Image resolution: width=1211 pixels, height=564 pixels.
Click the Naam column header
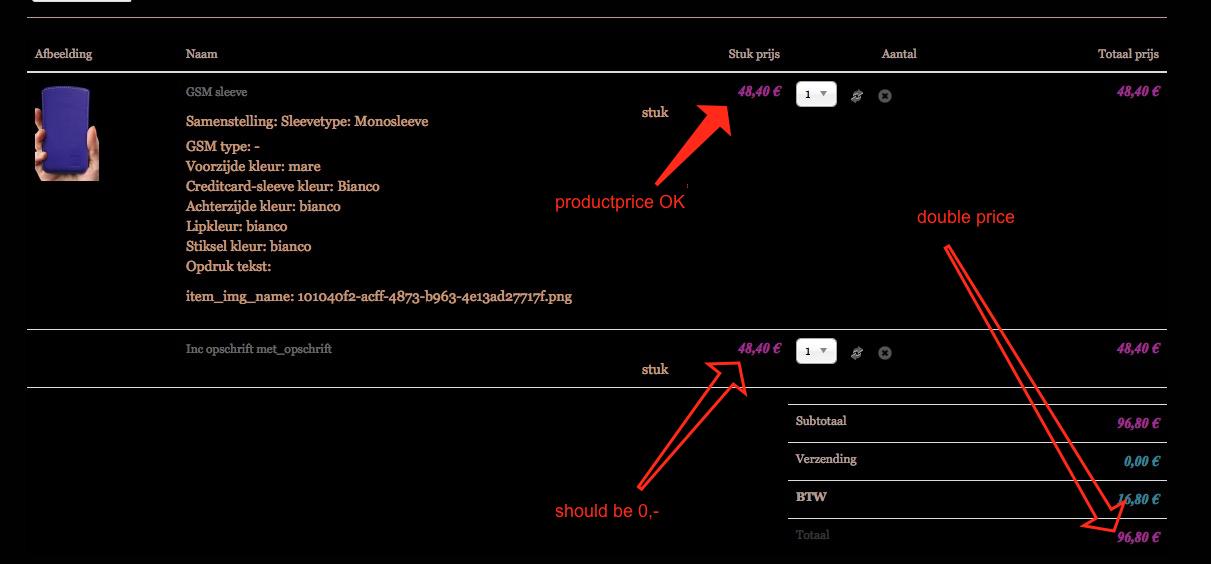pyautogui.click(x=201, y=54)
